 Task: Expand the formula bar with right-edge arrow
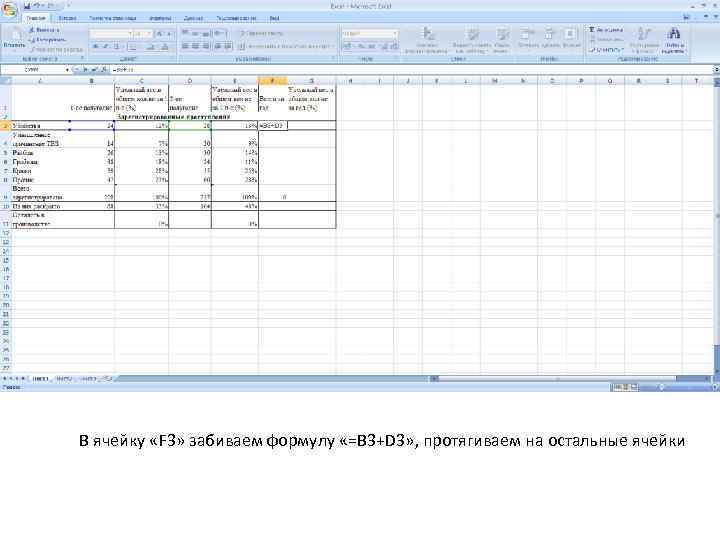pyautogui.click(x=716, y=70)
